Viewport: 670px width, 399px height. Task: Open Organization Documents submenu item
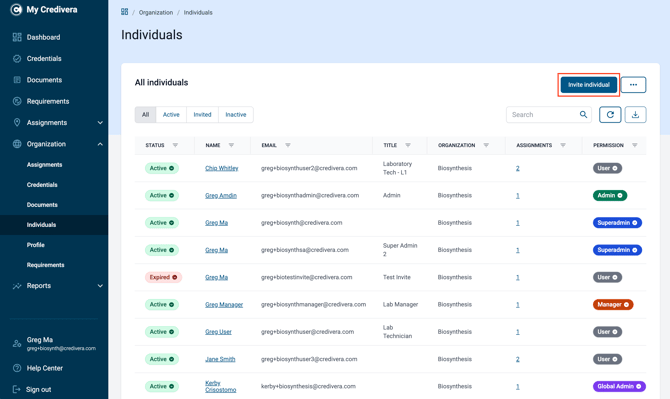[42, 205]
